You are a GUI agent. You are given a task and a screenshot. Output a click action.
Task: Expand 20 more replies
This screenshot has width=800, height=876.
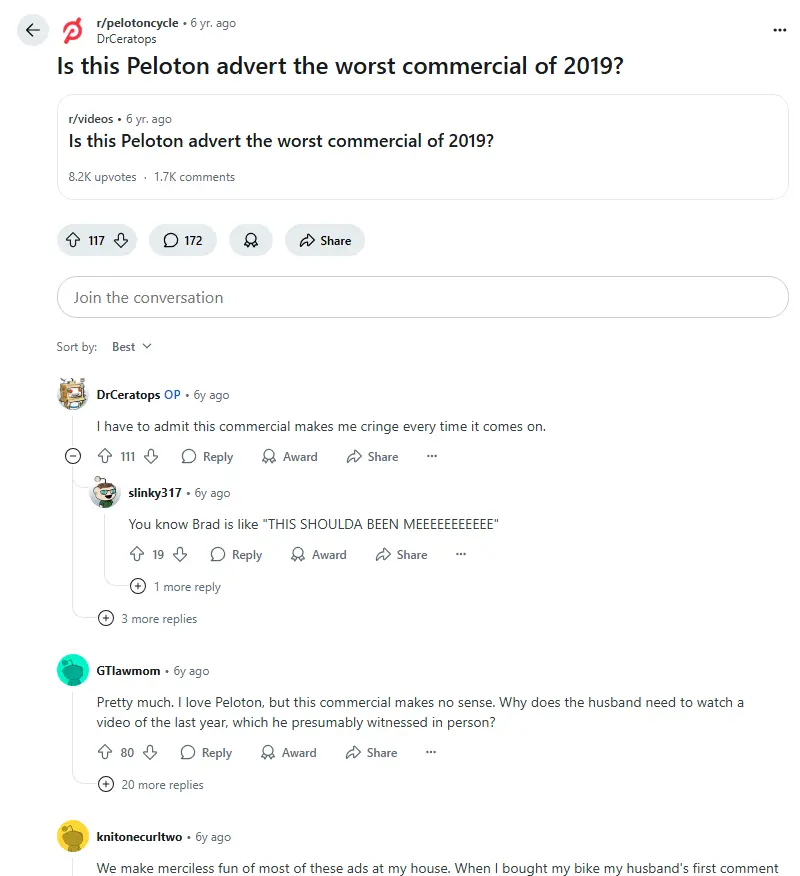point(153,784)
